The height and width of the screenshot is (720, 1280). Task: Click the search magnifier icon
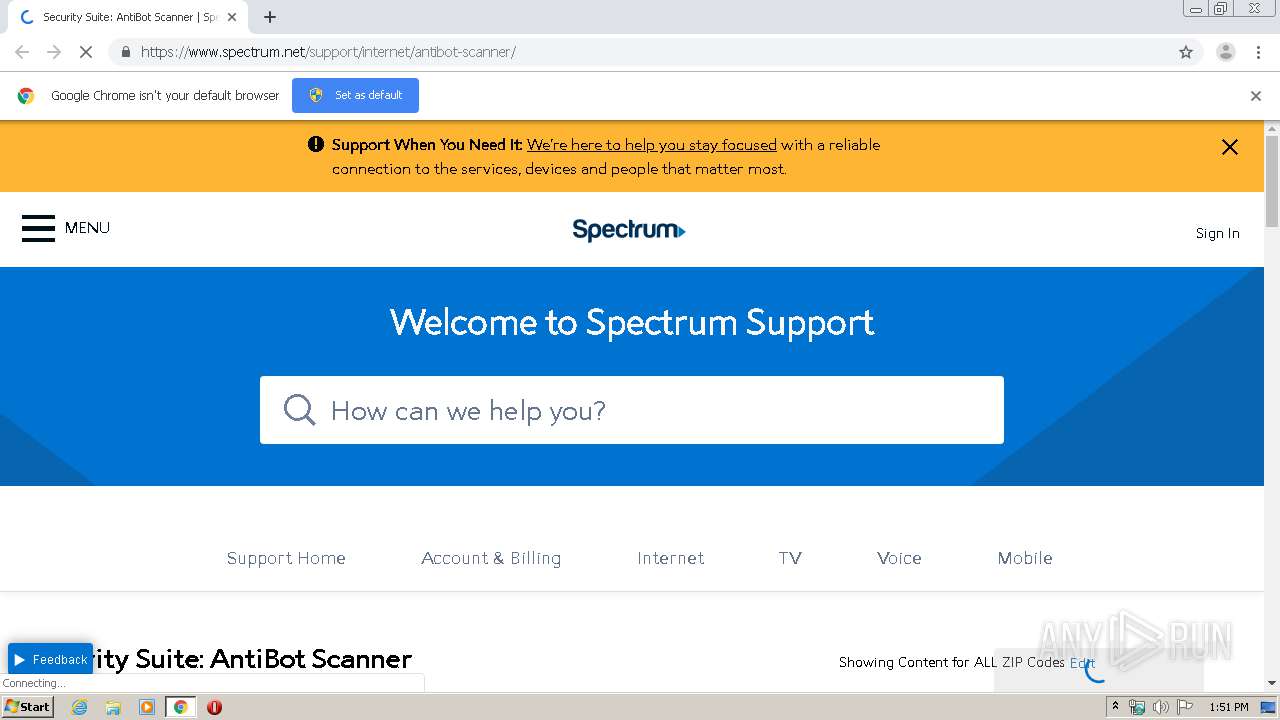click(x=299, y=410)
